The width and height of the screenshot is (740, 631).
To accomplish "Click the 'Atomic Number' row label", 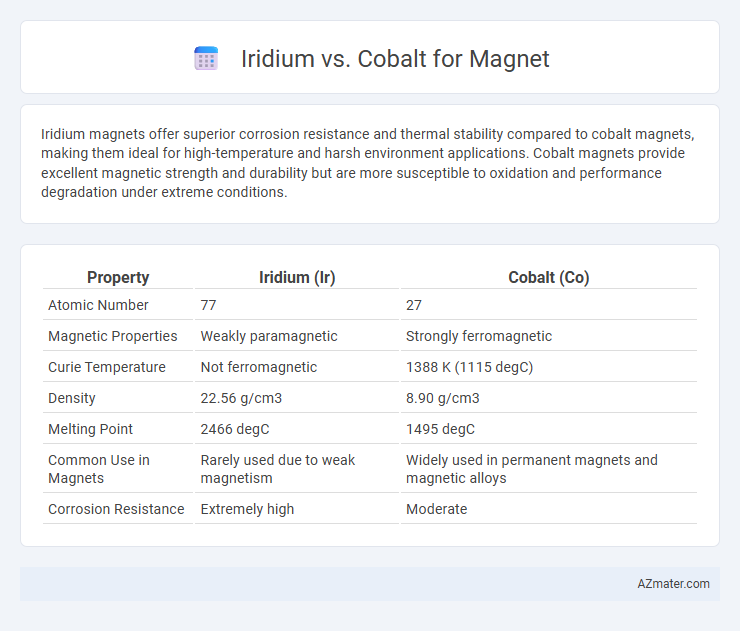I will [x=98, y=305].
